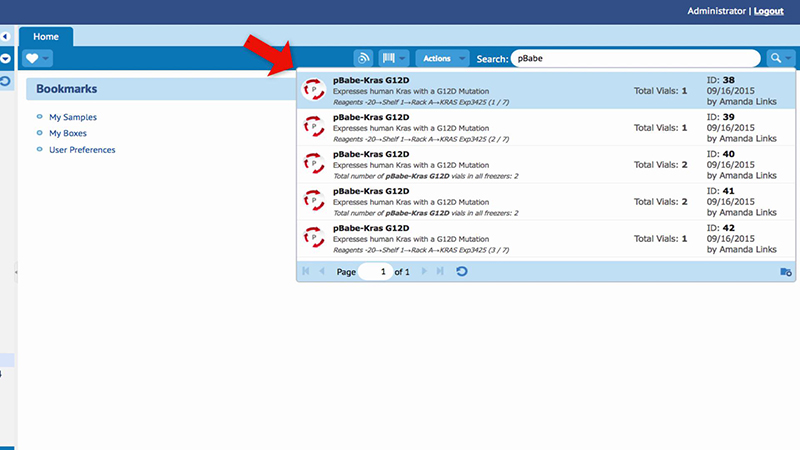Image resolution: width=800 pixels, height=450 pixels.
Task: Select the plasmid result with ID 40
Action: [546, 164]
